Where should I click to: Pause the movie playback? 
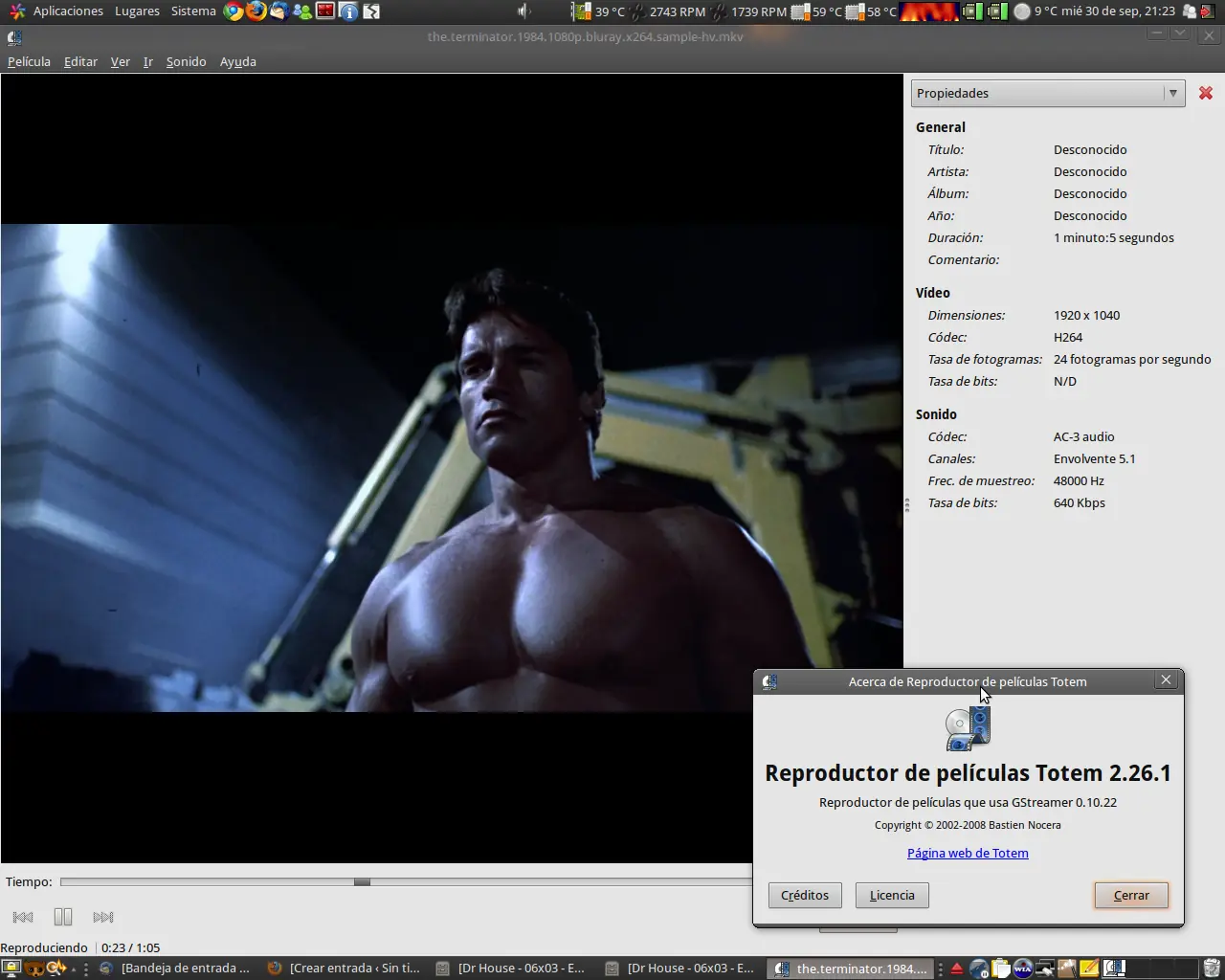click(63, 917)
